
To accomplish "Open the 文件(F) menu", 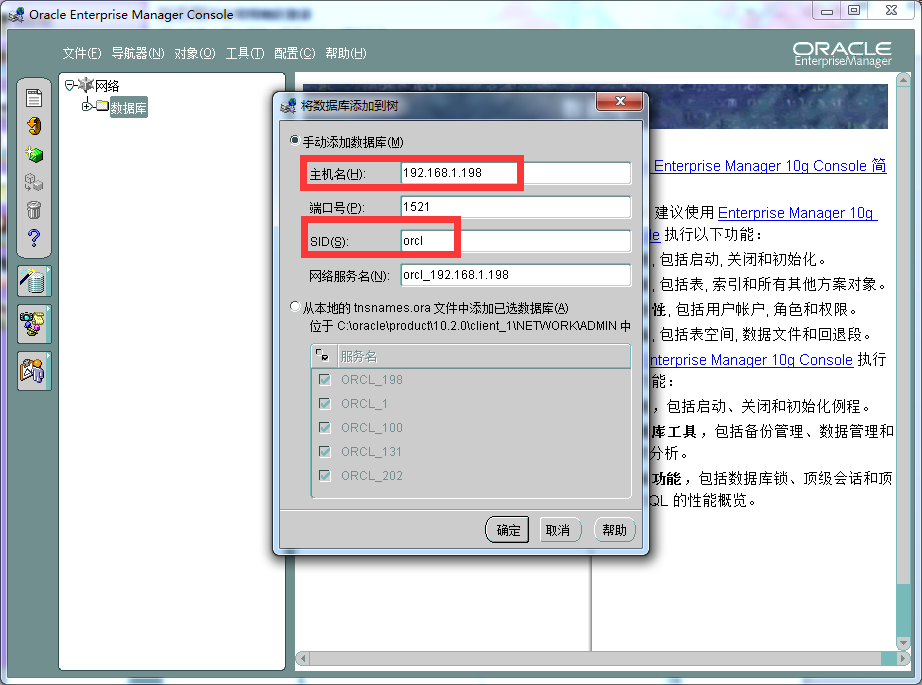I will tap(82, 54).
